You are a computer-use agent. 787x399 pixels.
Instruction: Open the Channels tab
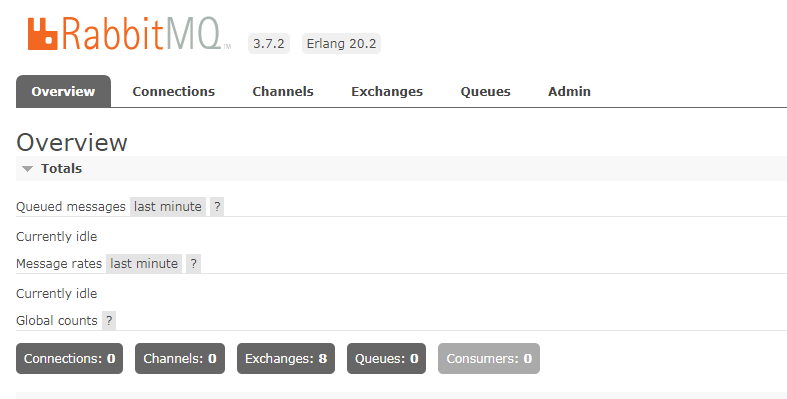pos(283,91)
